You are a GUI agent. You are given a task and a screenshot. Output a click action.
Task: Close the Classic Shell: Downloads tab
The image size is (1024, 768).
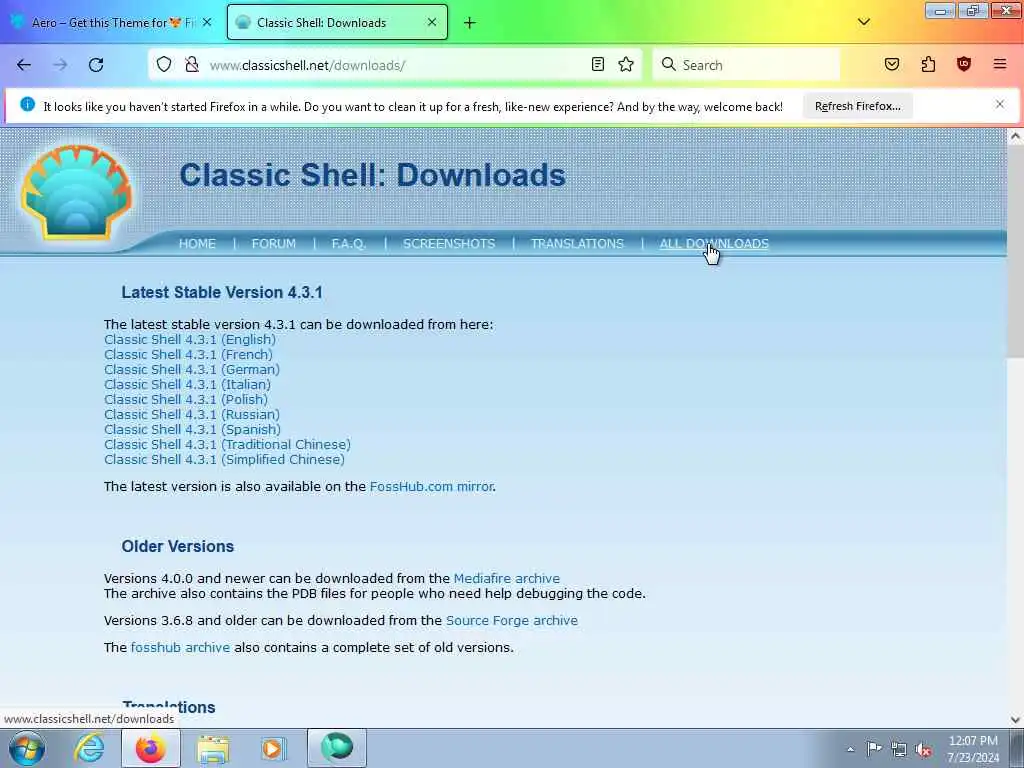[432, 22]
